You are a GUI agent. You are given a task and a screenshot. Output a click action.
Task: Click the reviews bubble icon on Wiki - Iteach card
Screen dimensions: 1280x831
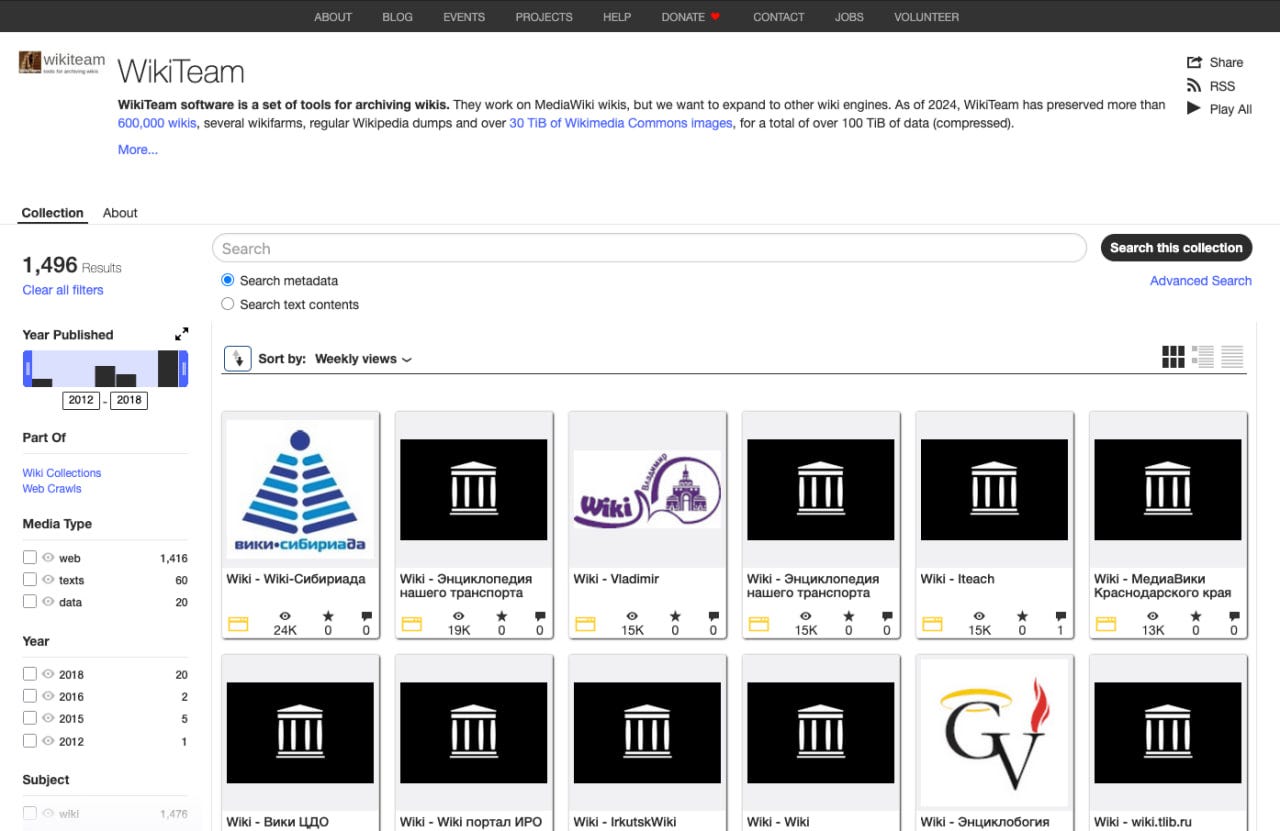(x=1060, y=617)
